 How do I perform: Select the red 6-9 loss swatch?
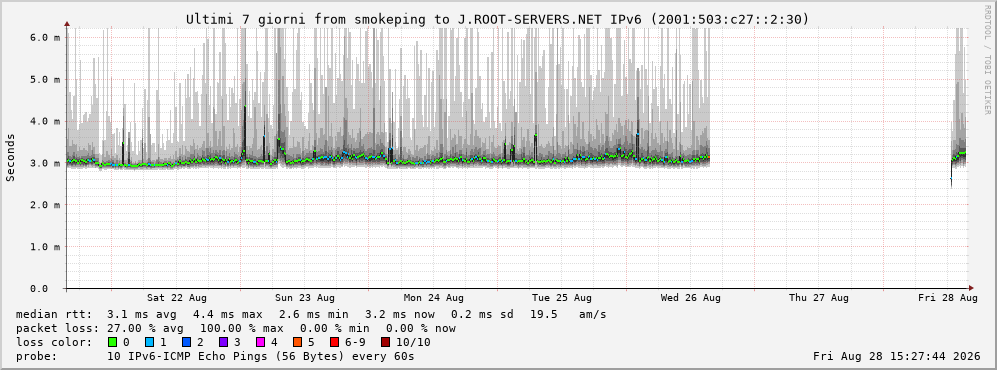[334, 342]
